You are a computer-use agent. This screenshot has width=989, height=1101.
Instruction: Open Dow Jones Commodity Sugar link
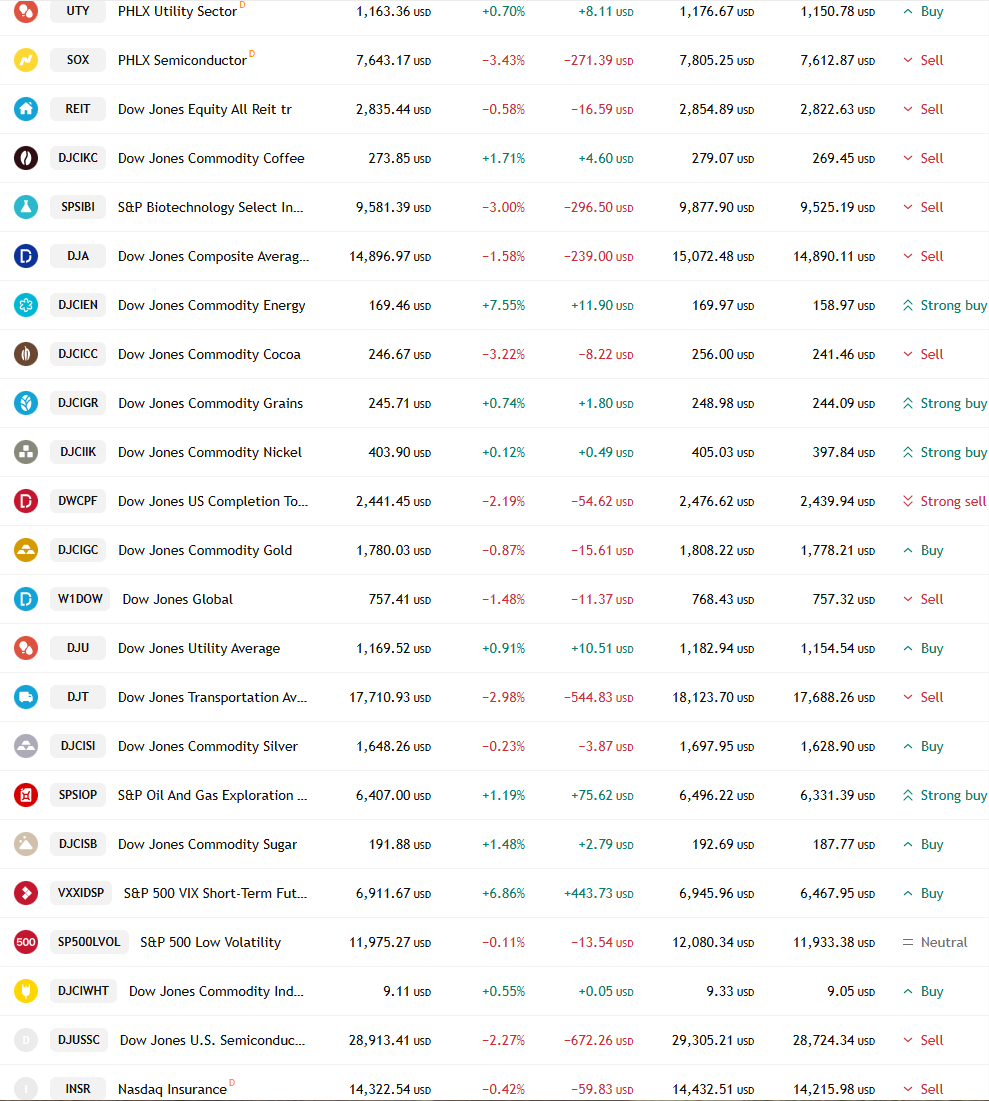point(207,845)
